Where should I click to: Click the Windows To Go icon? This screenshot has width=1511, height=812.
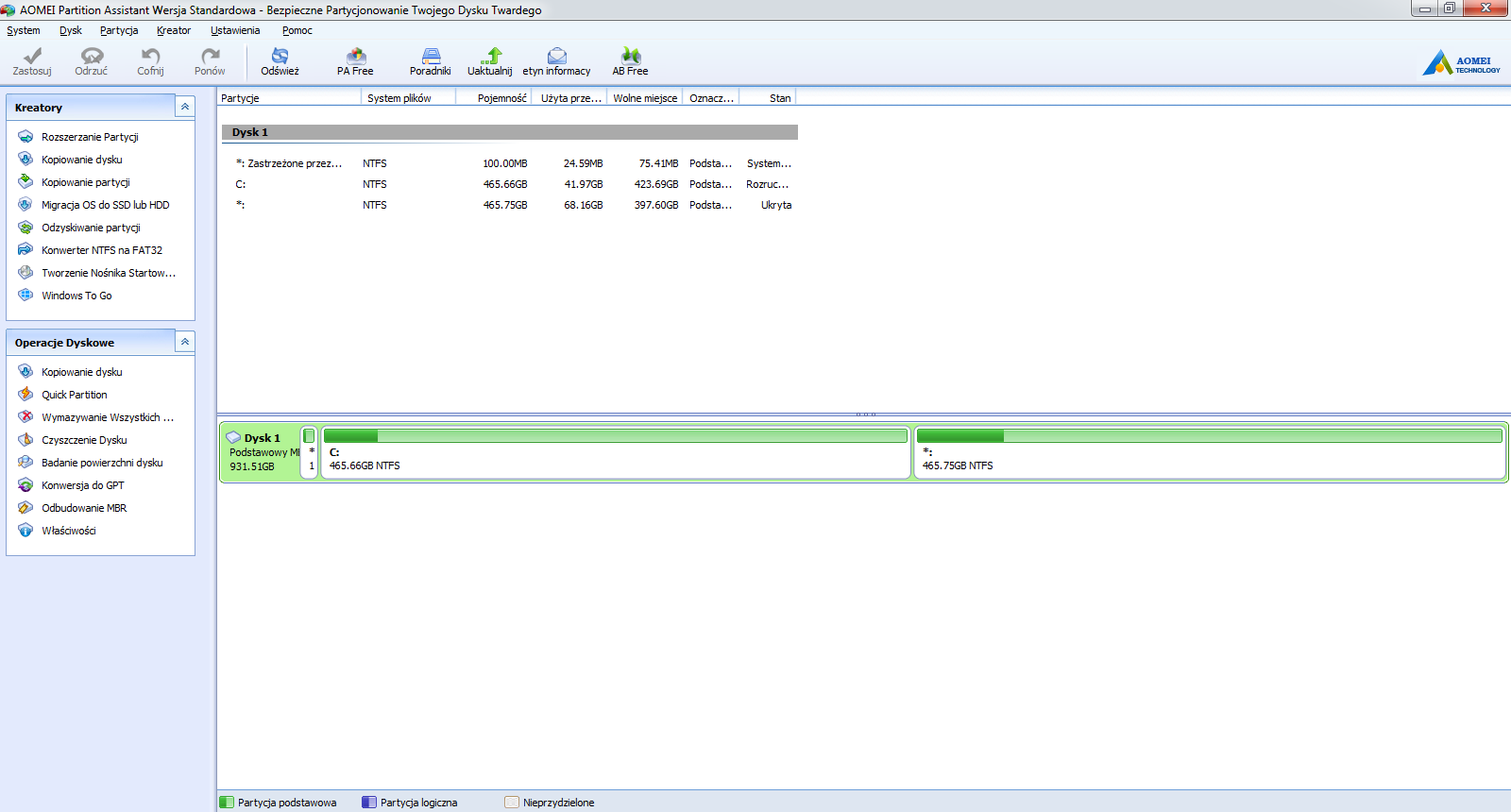[25, 296]
